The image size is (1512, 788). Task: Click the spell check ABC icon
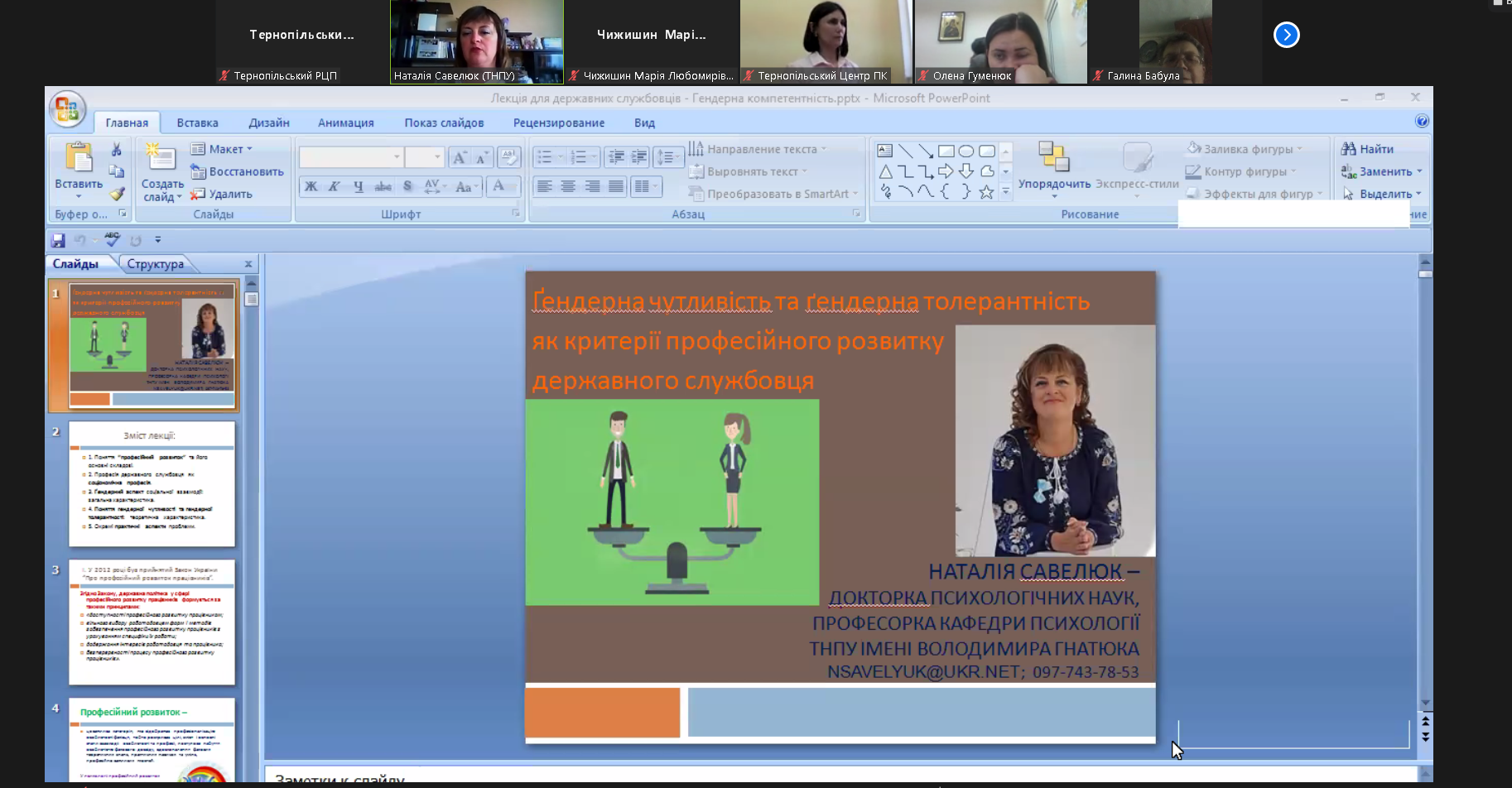112,239
